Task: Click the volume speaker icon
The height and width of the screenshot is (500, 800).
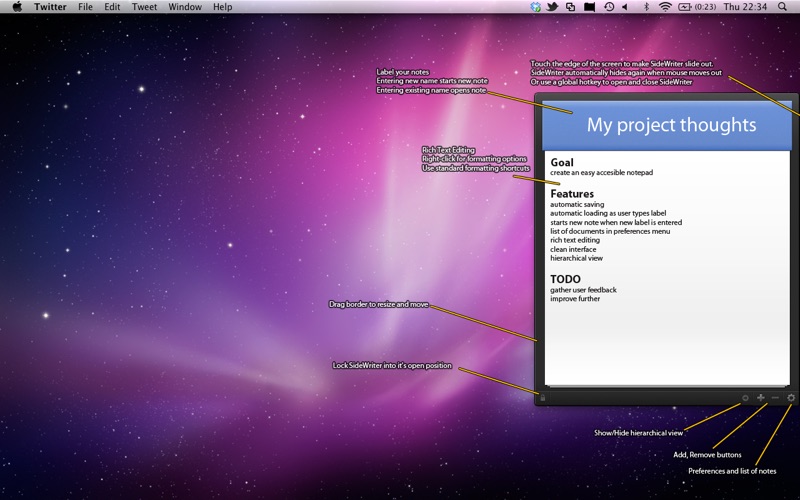Action: point(625,7)
